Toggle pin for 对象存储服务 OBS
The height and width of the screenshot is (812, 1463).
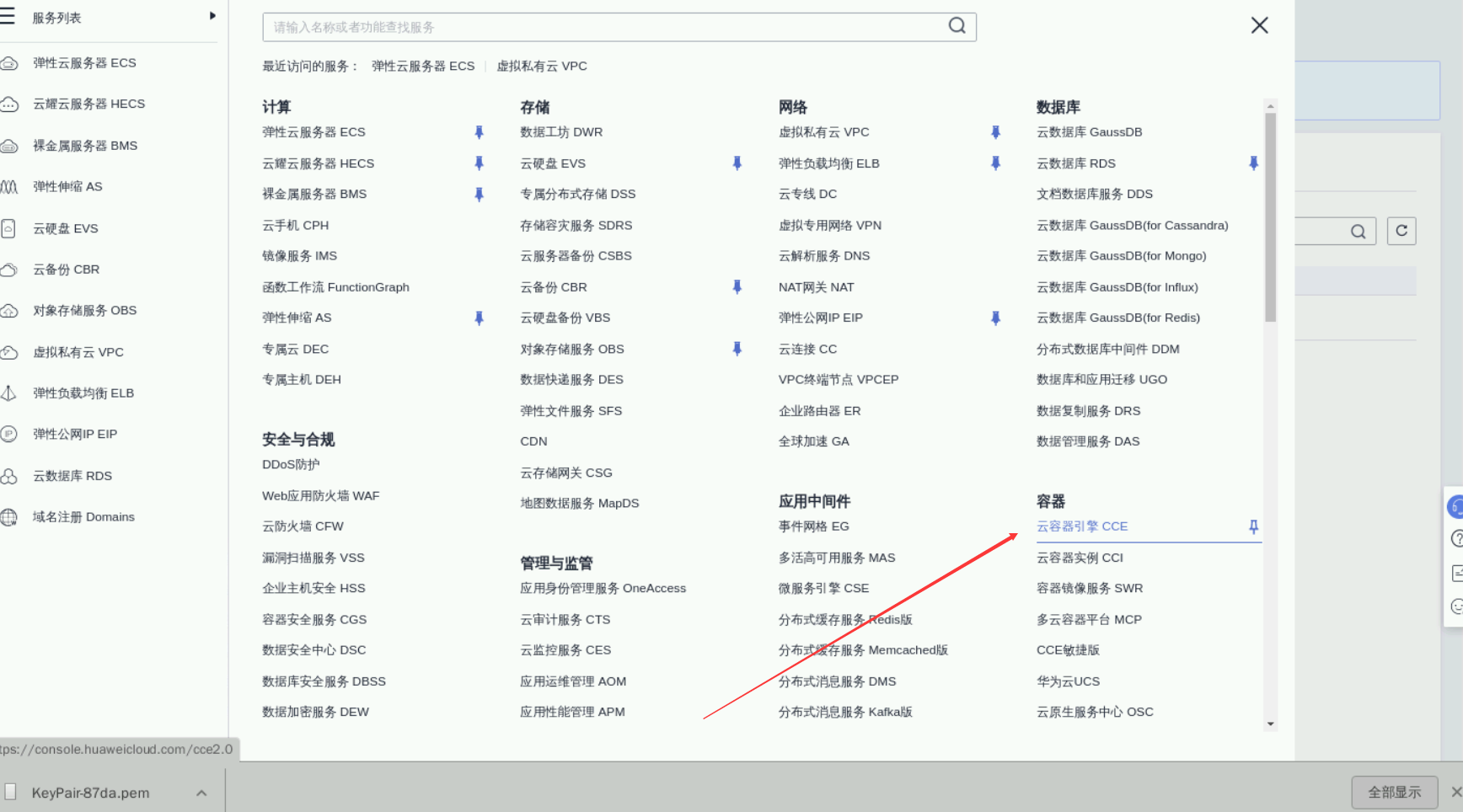point(737,349)
